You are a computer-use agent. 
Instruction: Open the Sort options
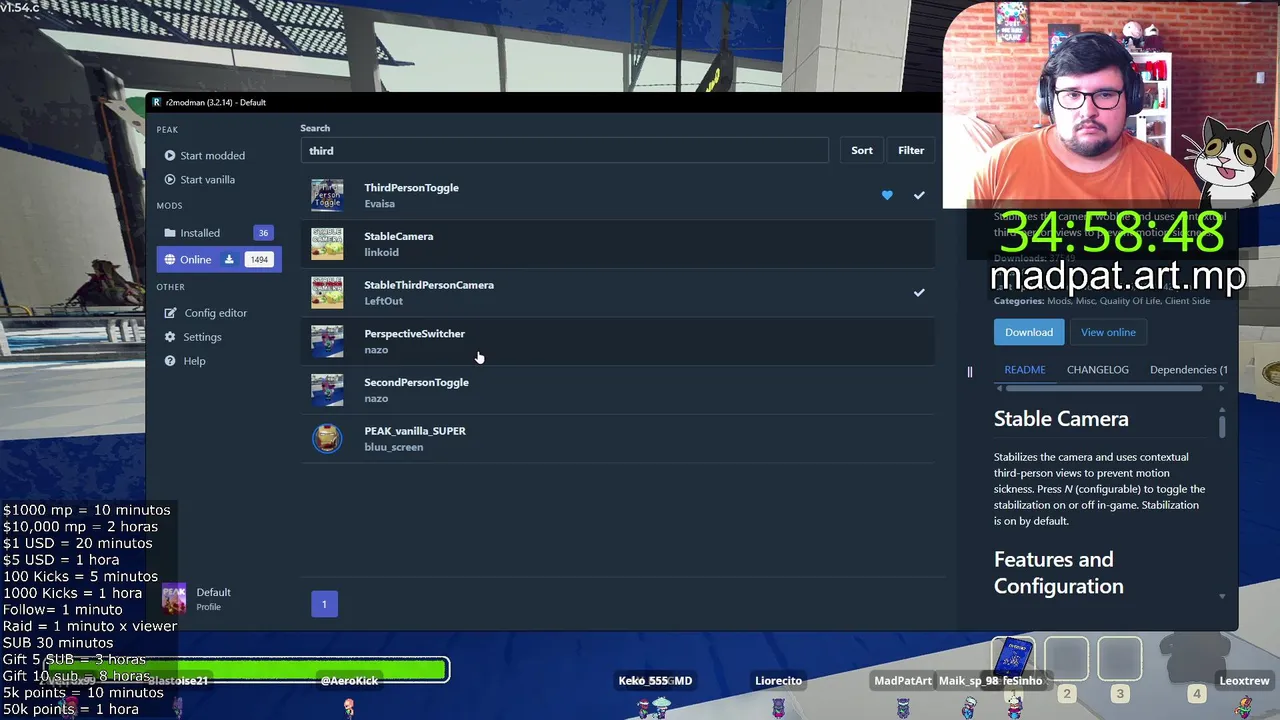pos(862,150)
